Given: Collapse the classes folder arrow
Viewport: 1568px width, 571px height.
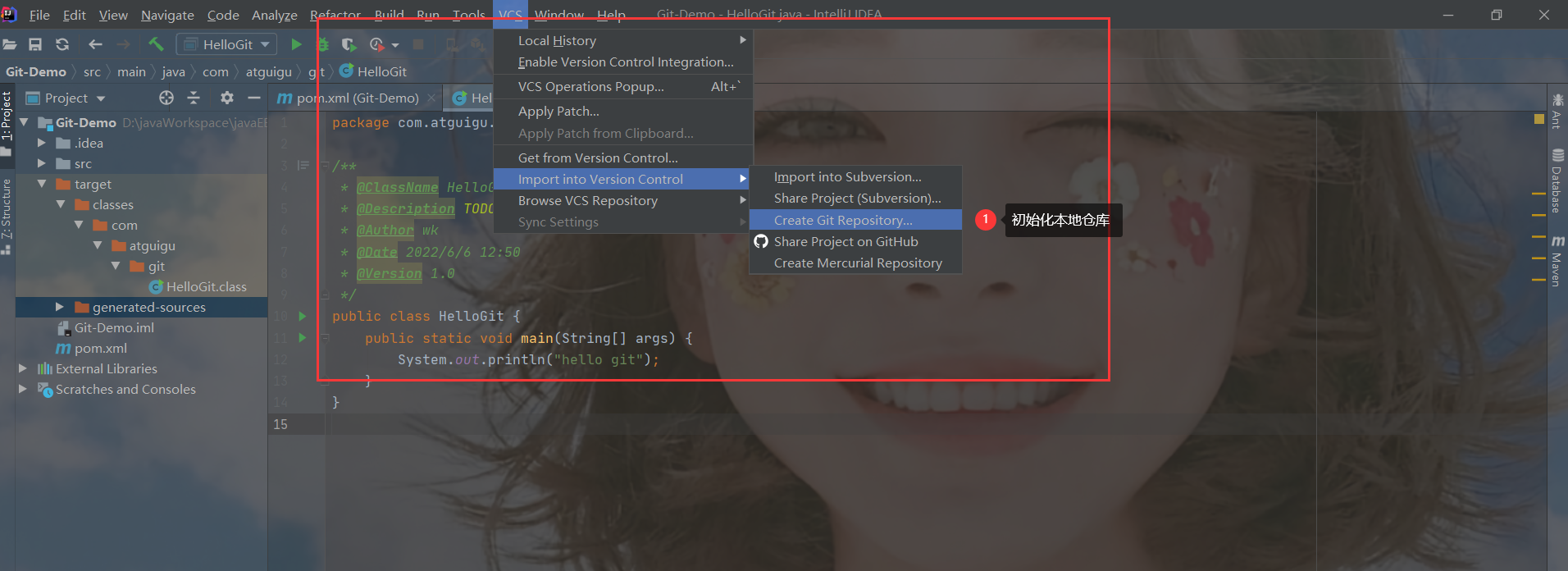Looking at the screenshot, I should (x=61, y=204).
